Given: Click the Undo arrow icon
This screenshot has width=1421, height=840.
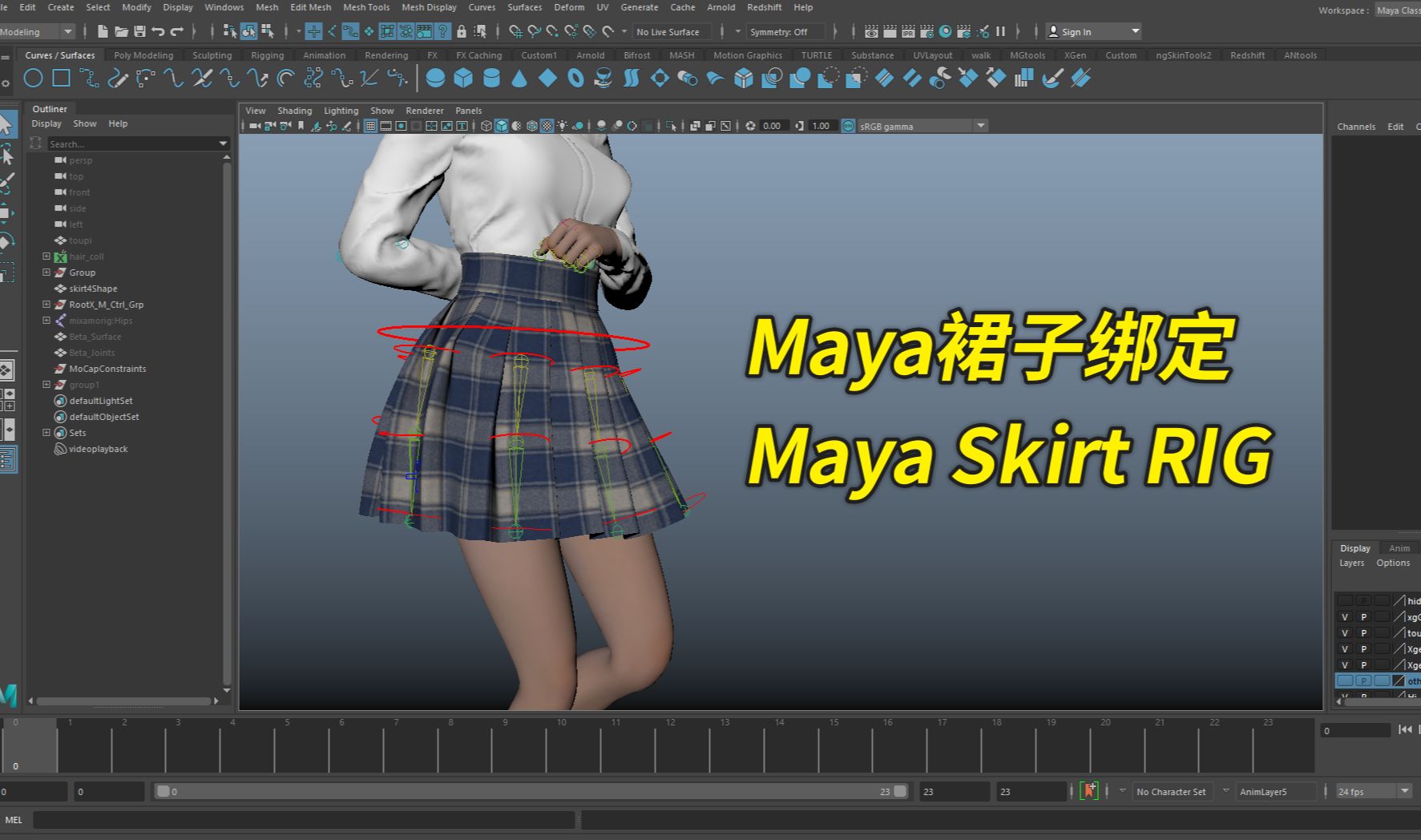Looking at the screenshot, I should (158, 31).
